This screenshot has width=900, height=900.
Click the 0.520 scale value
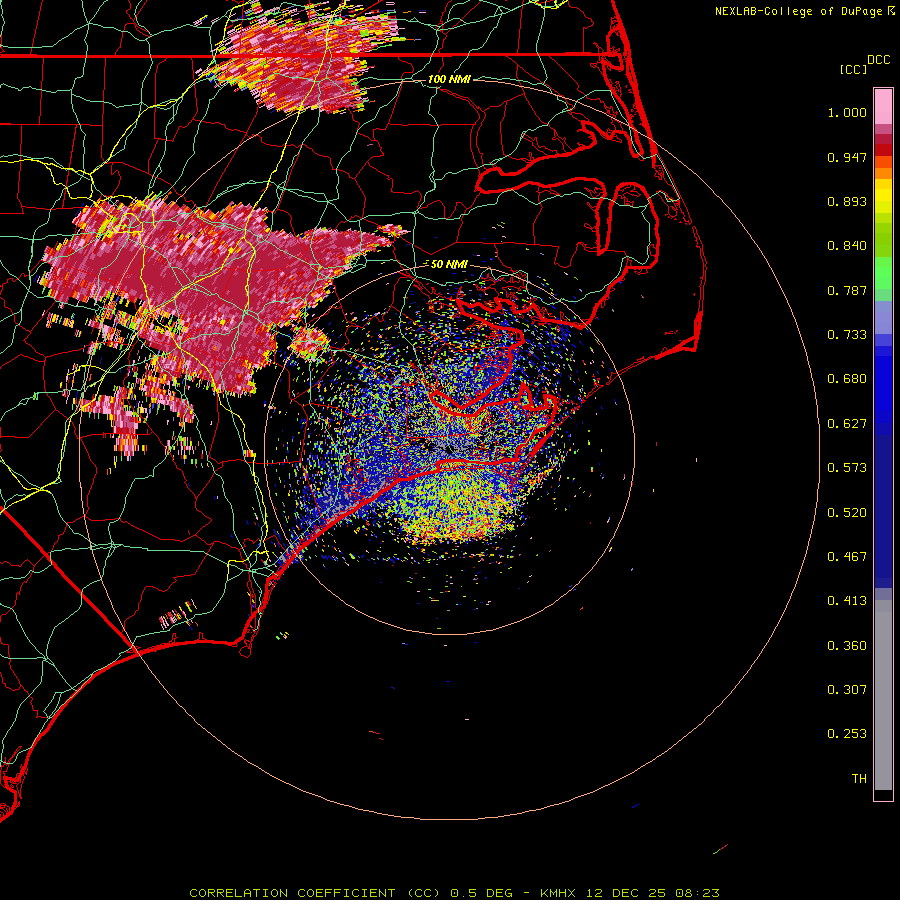click(x=847, y=513)
